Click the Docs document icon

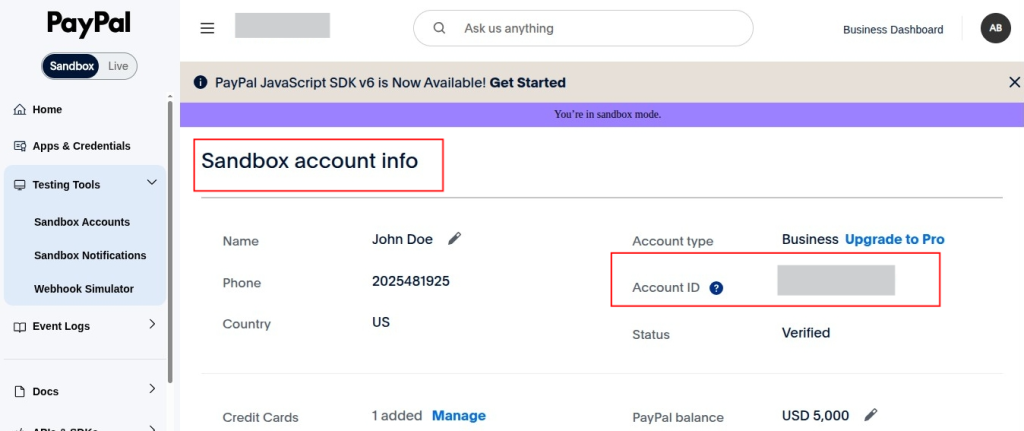[x=20, y=392]
